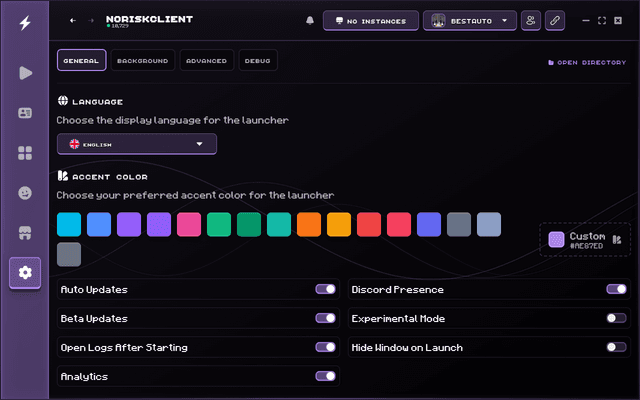
Task: Enable Experimental Mode
Action: coord(616,318)
